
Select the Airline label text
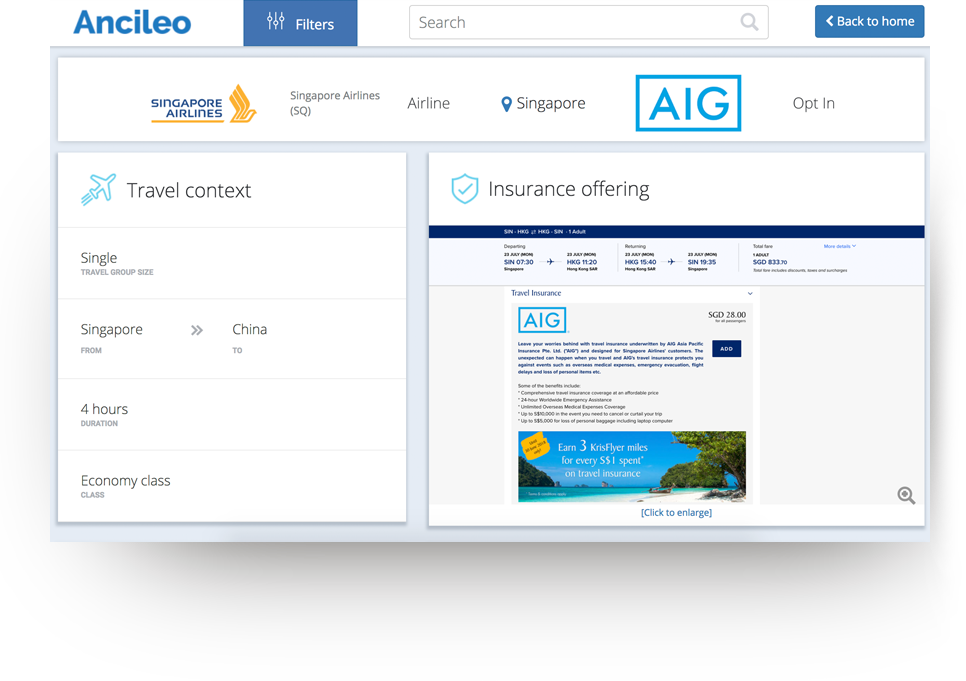(428, 103)
